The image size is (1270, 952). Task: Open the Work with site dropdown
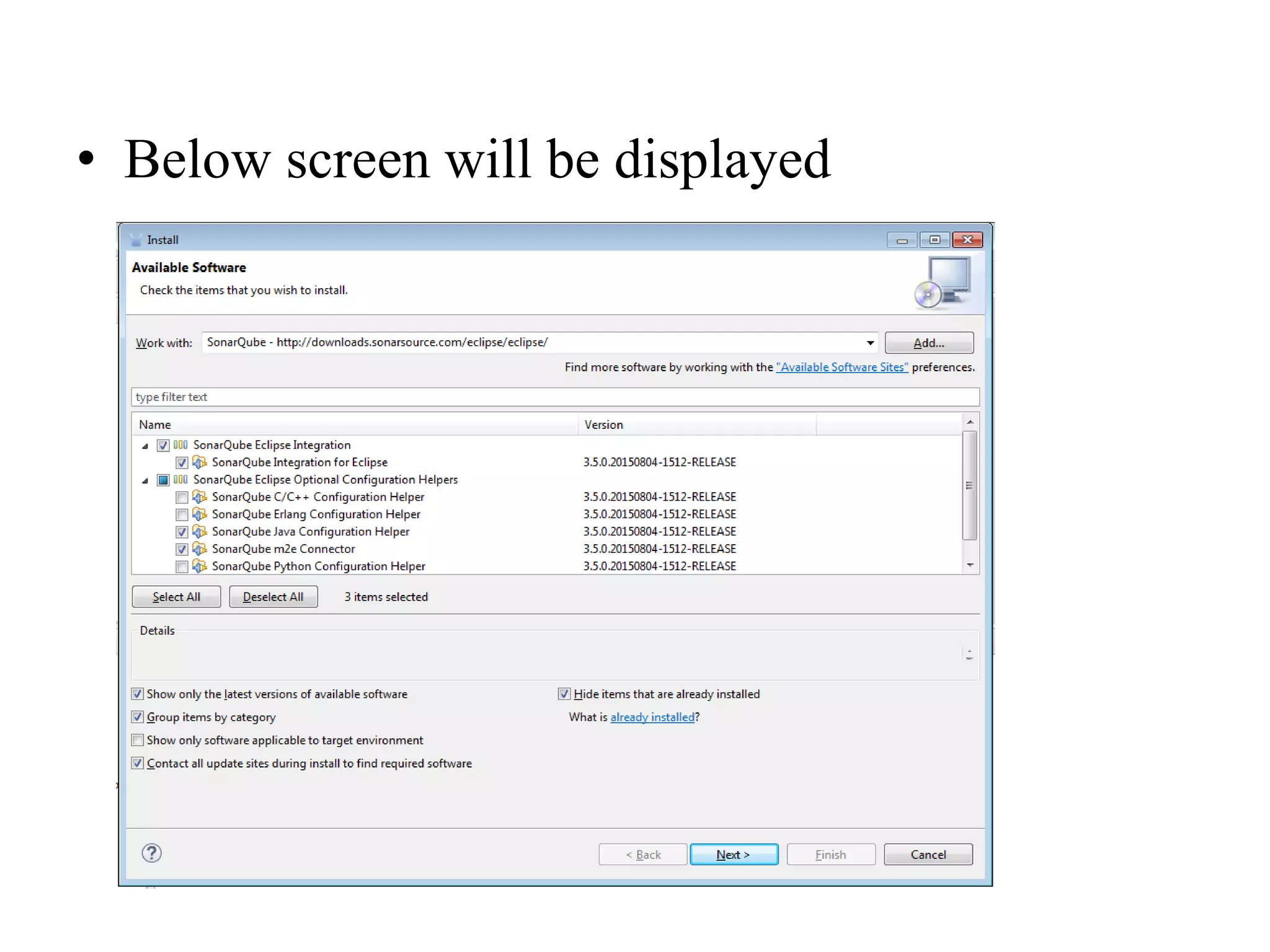[x=870, y=343]
